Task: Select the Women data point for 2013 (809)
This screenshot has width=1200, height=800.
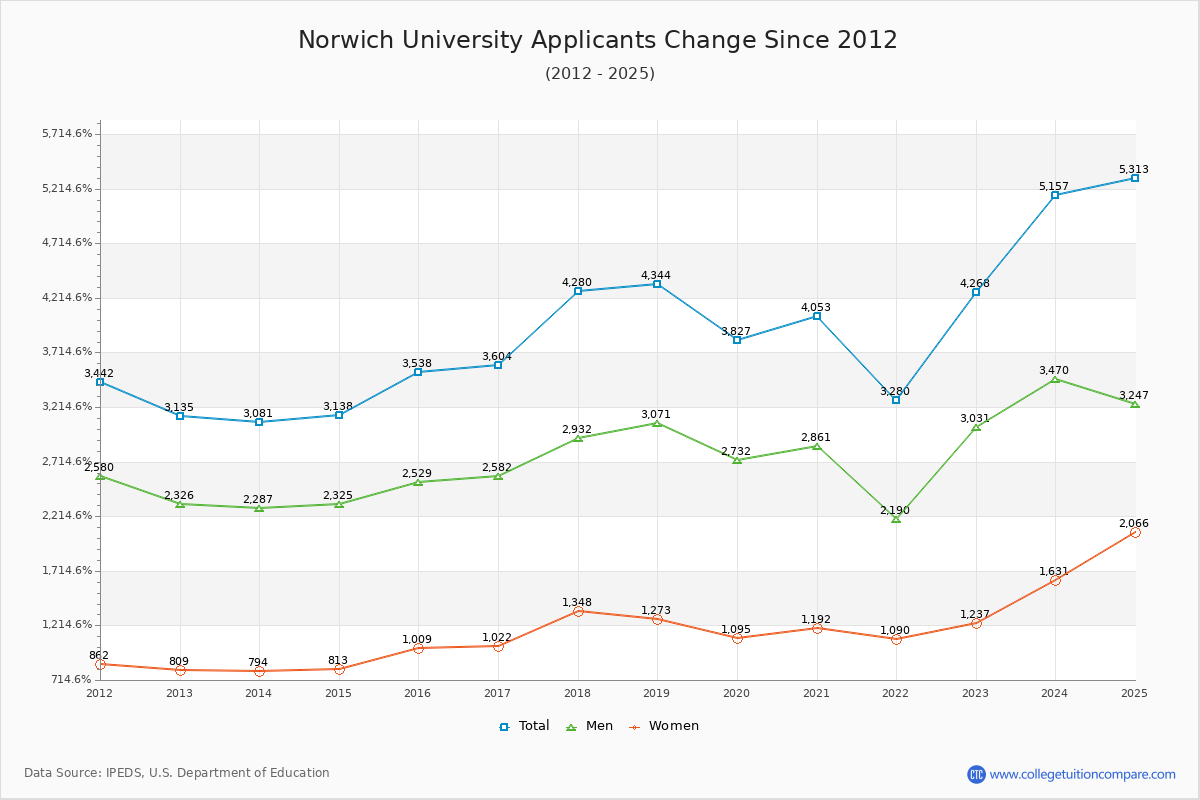Action: click(180, 670)
